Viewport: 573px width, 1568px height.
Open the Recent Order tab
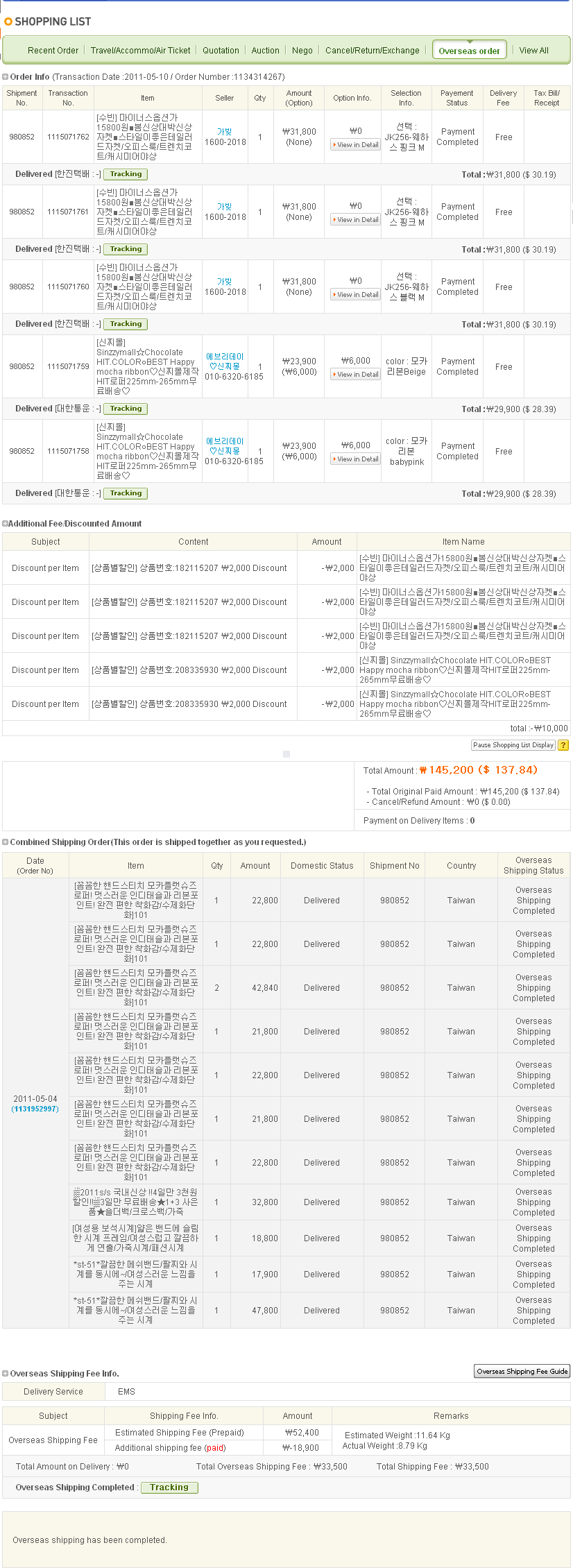tap(53, 51)
